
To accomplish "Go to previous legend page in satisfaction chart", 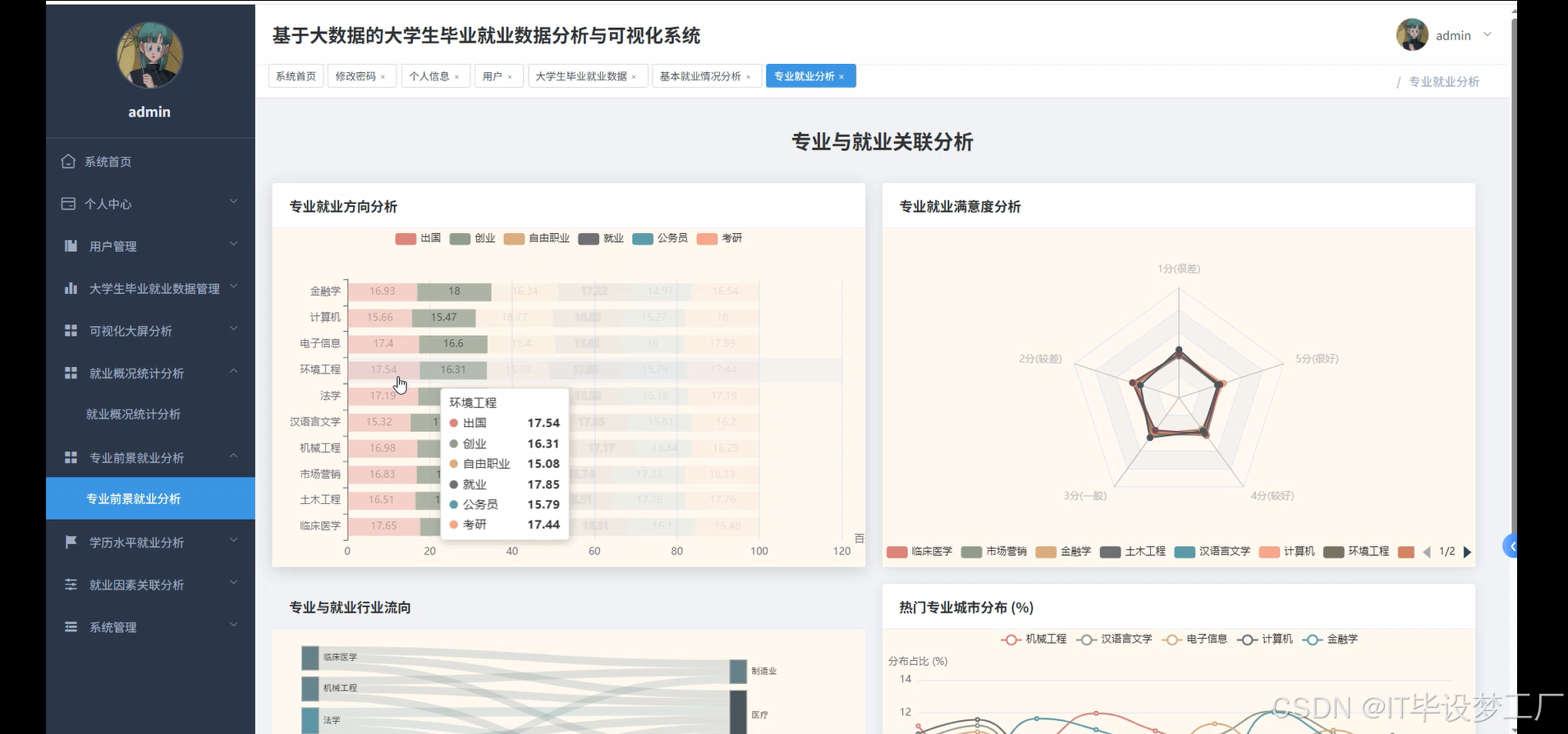I will click(1427, 552).
